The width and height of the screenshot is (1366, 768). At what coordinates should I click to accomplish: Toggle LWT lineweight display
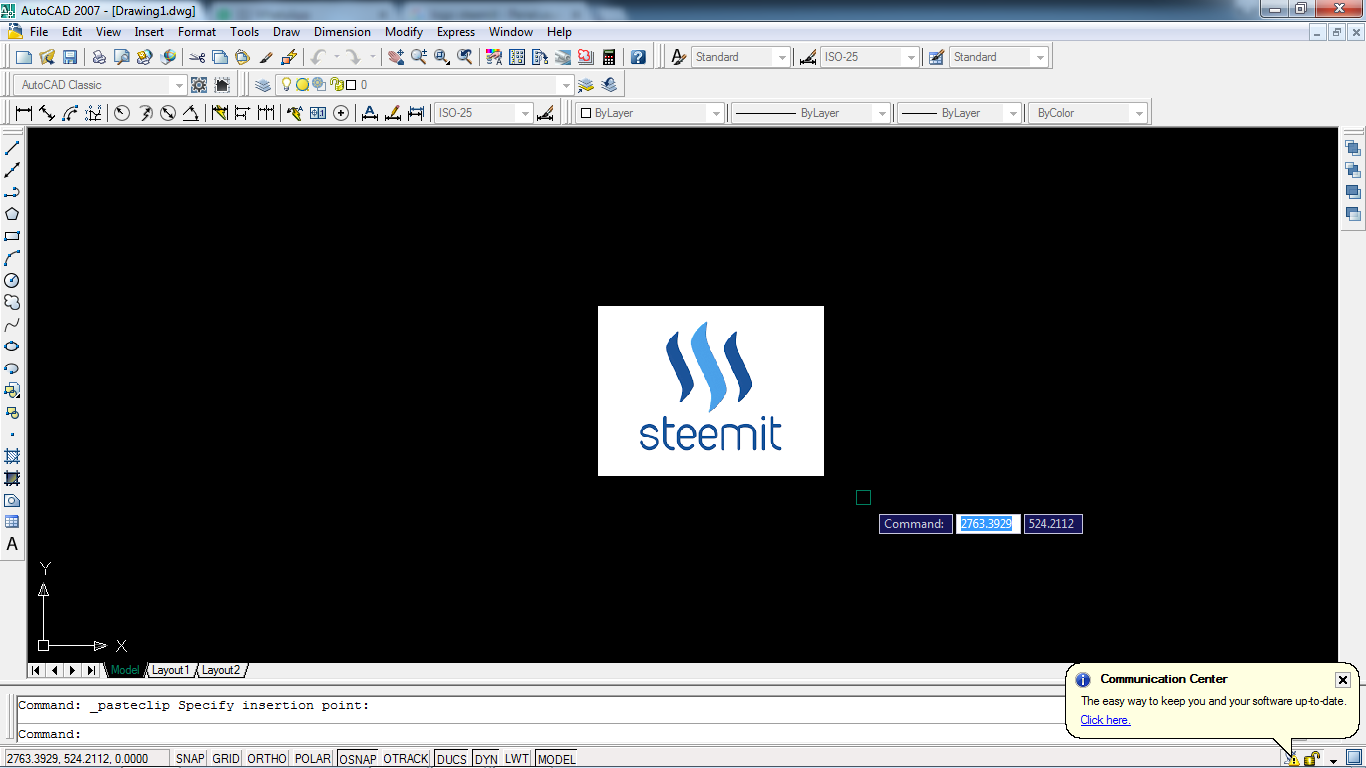[x=517, y=759]
